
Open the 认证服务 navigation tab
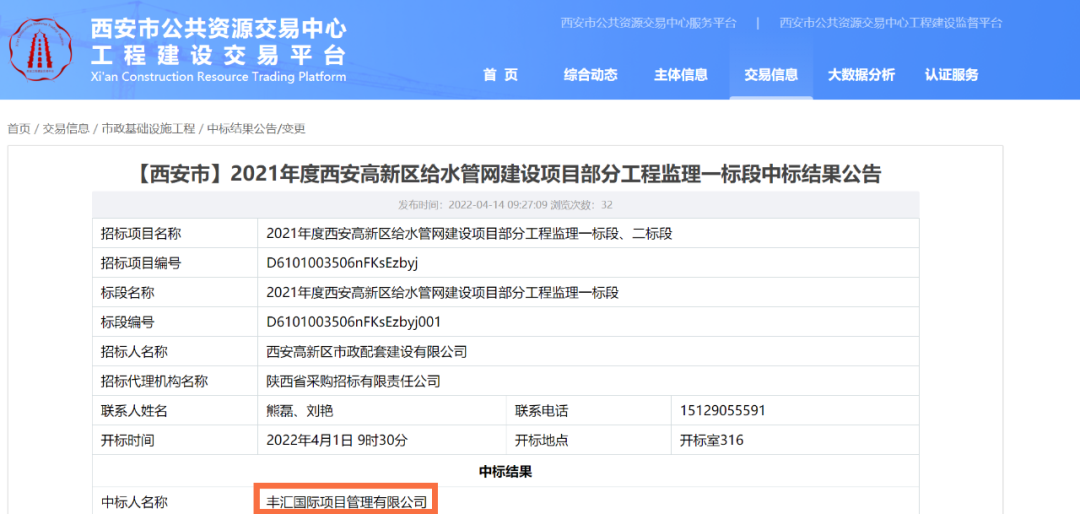coord(951,75)
